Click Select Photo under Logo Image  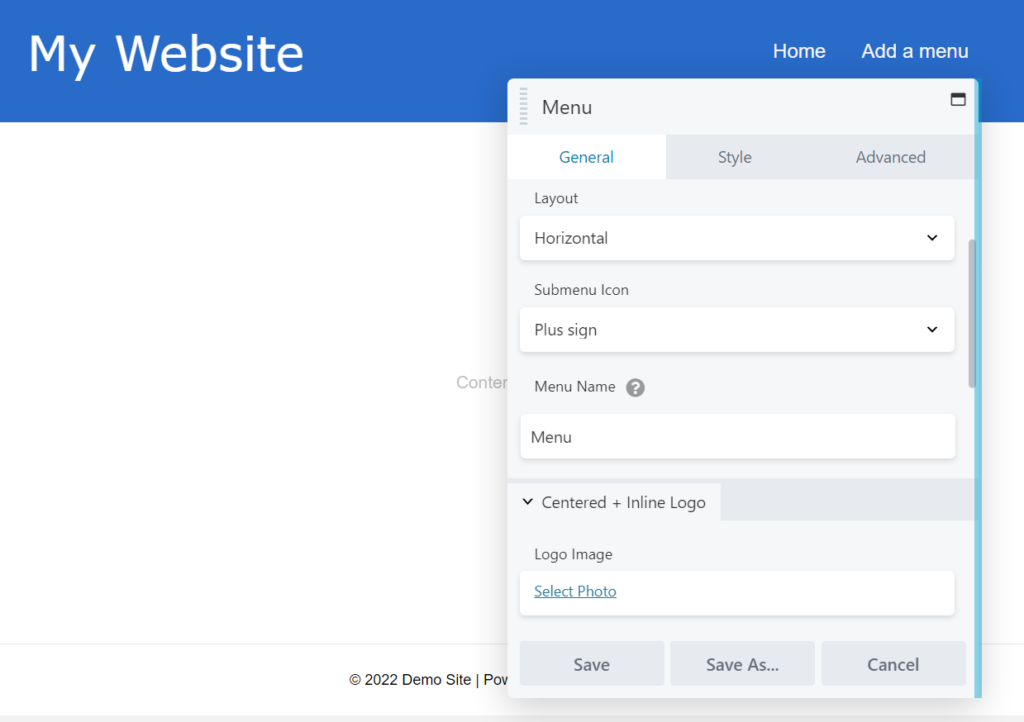(x=575, y=591)
